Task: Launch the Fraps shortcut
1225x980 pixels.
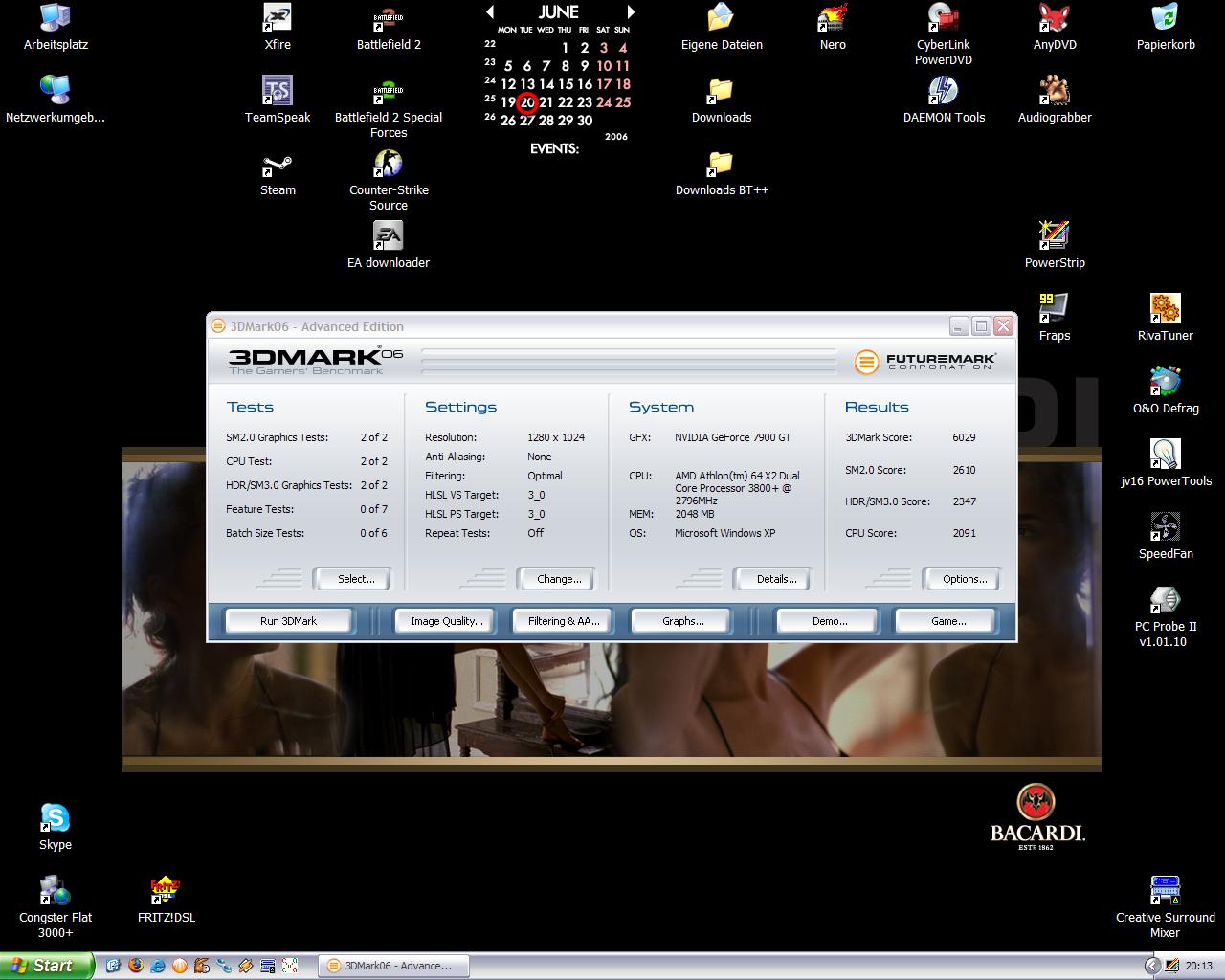Action: (1055, 318)
